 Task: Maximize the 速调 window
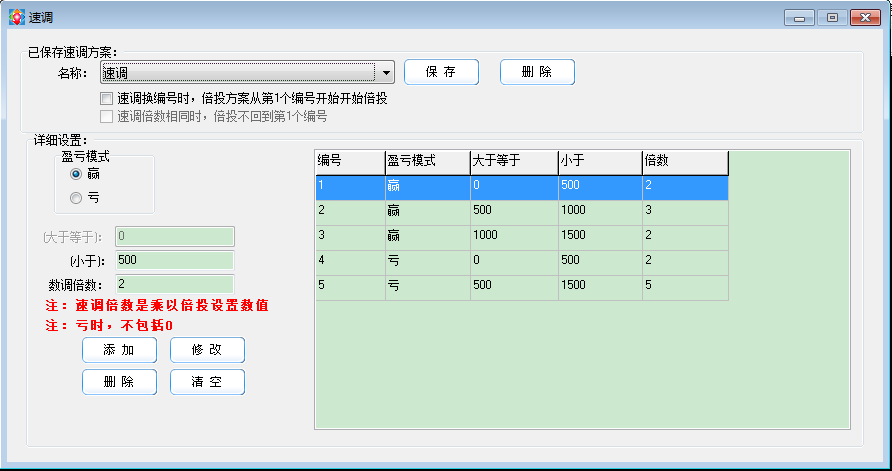coord(831,17)
